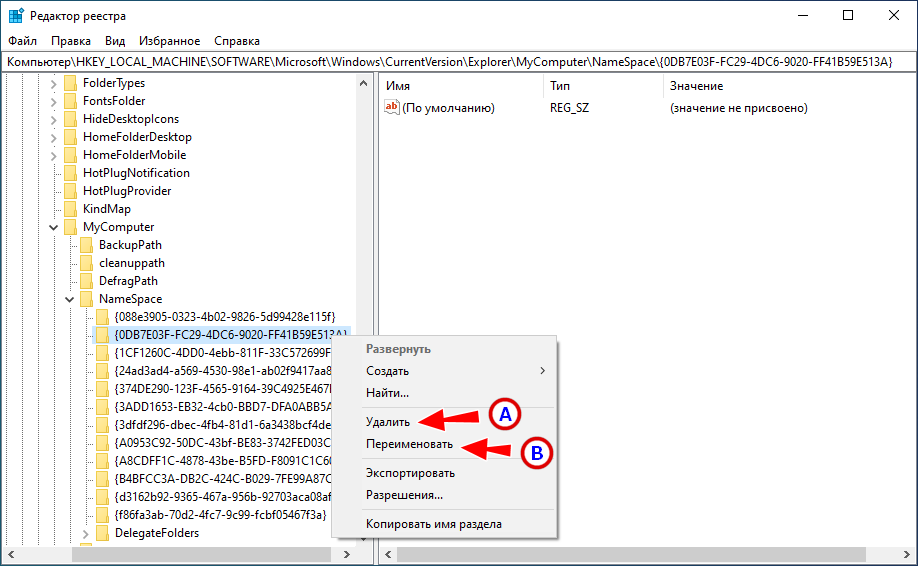Click the (значение не присвоено) data cell
This screenshot has width=918, height=566.
pos(739,108)
